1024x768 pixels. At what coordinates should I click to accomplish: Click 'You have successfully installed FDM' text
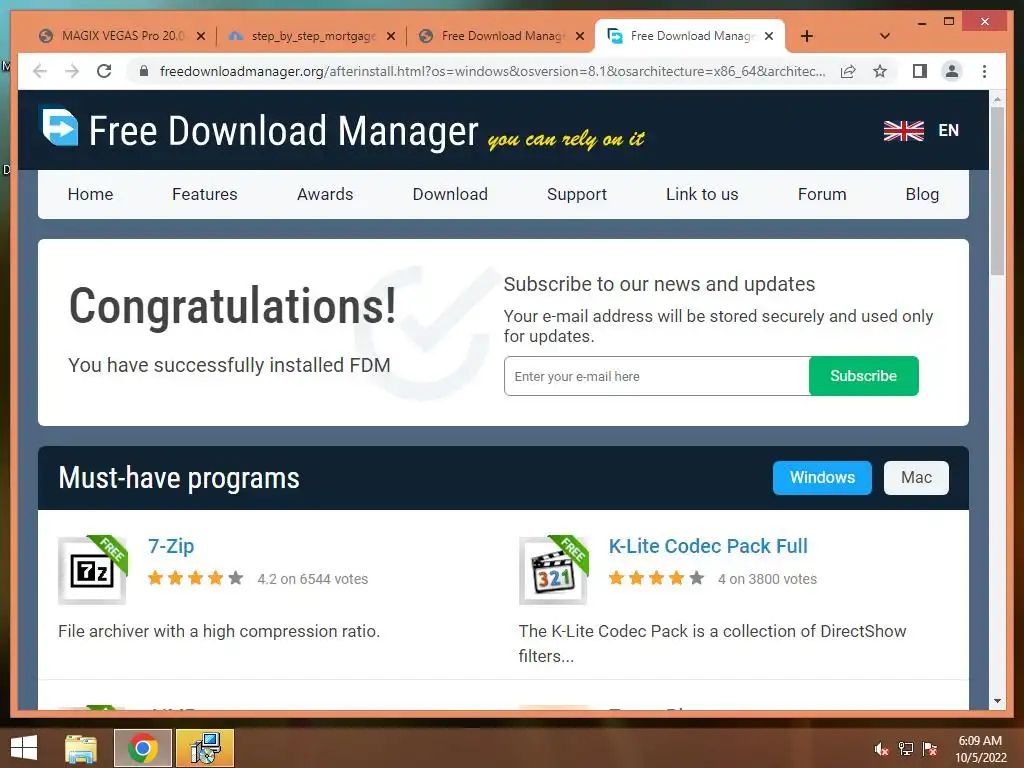[229, 365]
